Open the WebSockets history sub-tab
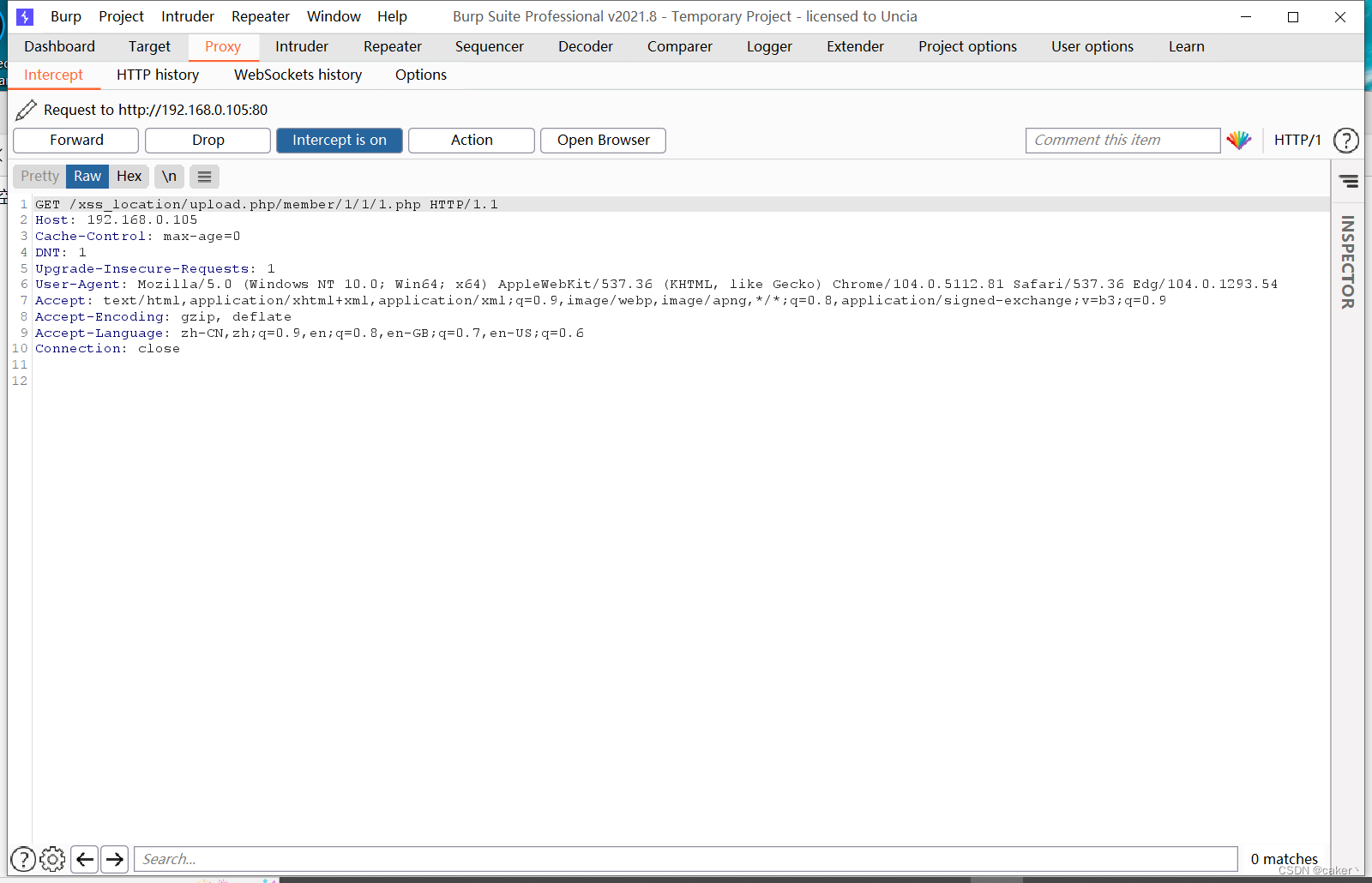 (298, 75)
